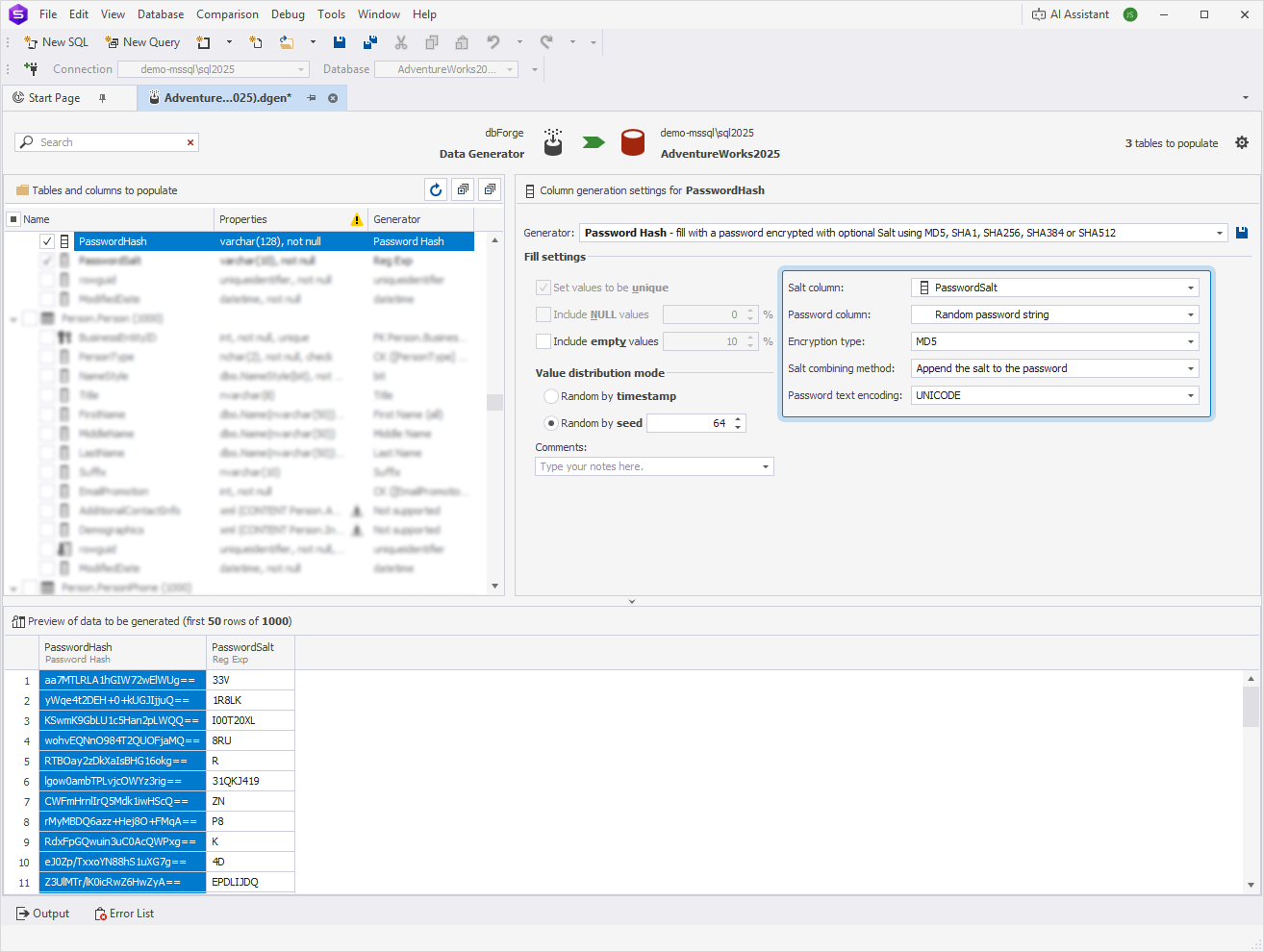Switch to the Start Page tab
1264x952 pixels.
pyautogui.click(x=55, y=98)
